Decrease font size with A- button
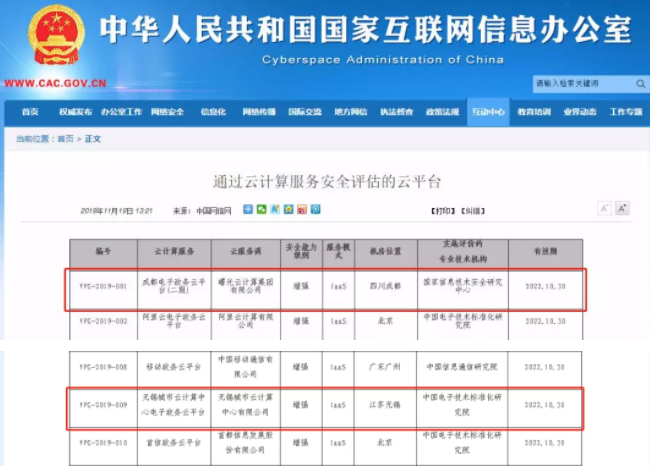The height and width of the screenshot is (471, 650). pyautogui.click(x=604, y=208)
